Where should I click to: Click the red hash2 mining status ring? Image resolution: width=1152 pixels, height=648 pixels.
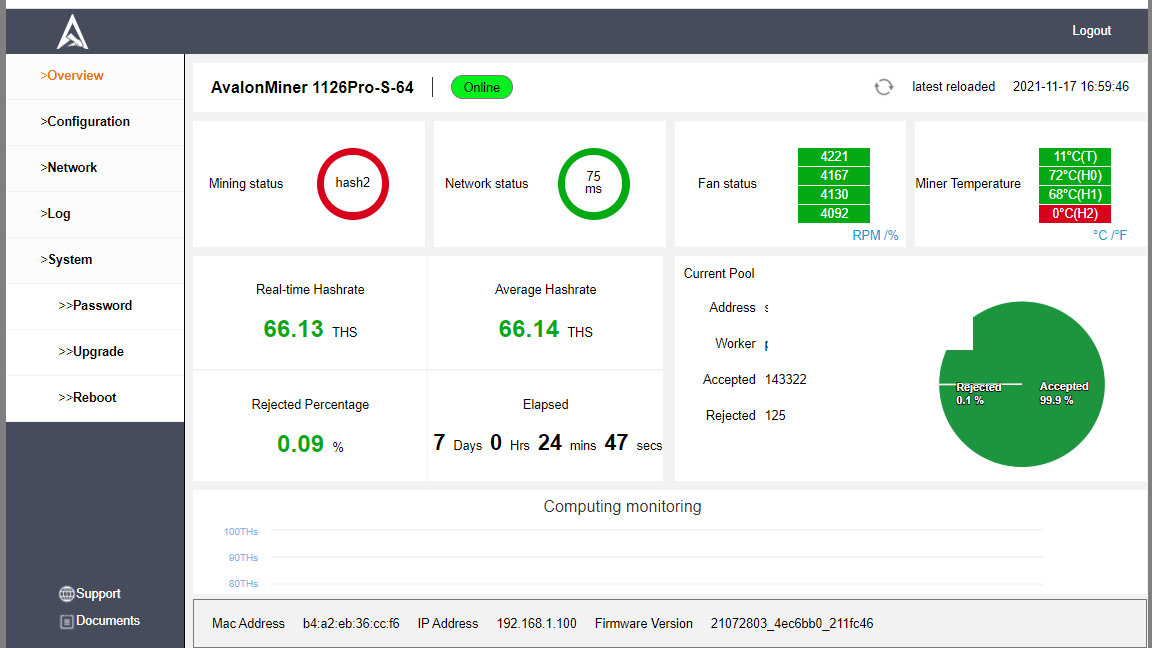[x=353, y=184]
